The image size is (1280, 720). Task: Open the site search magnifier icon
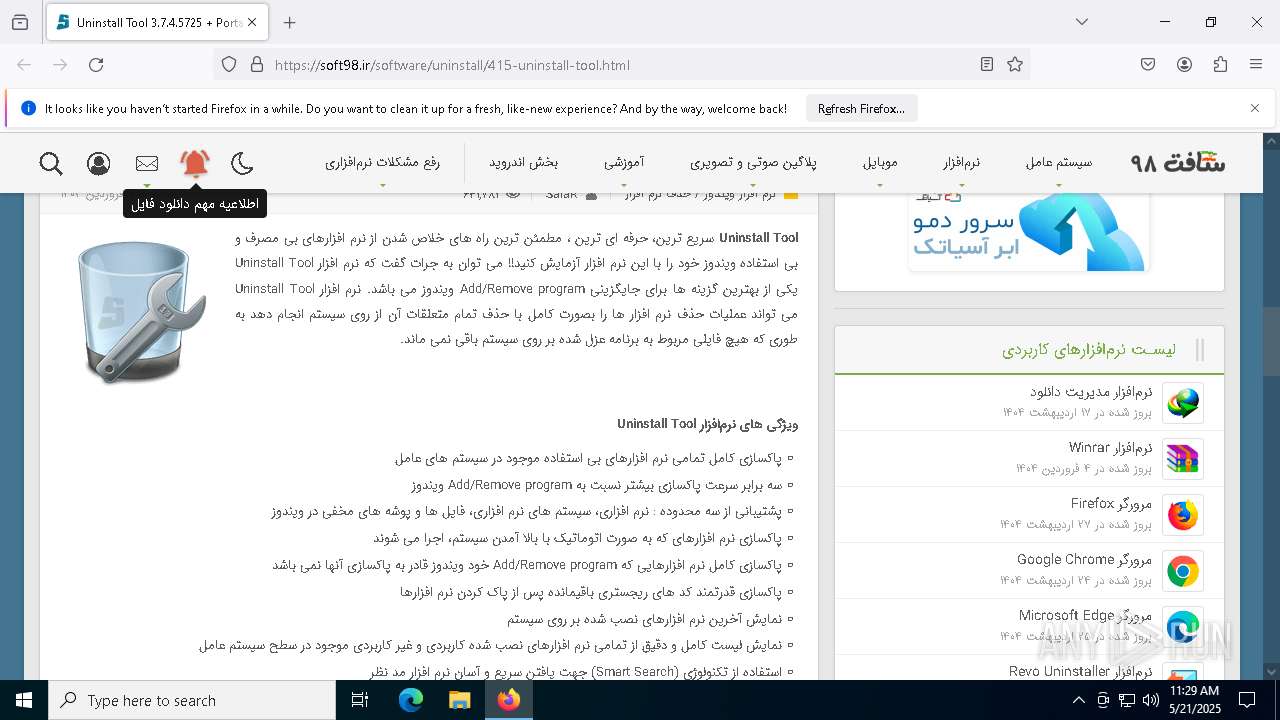coord(51,163)
